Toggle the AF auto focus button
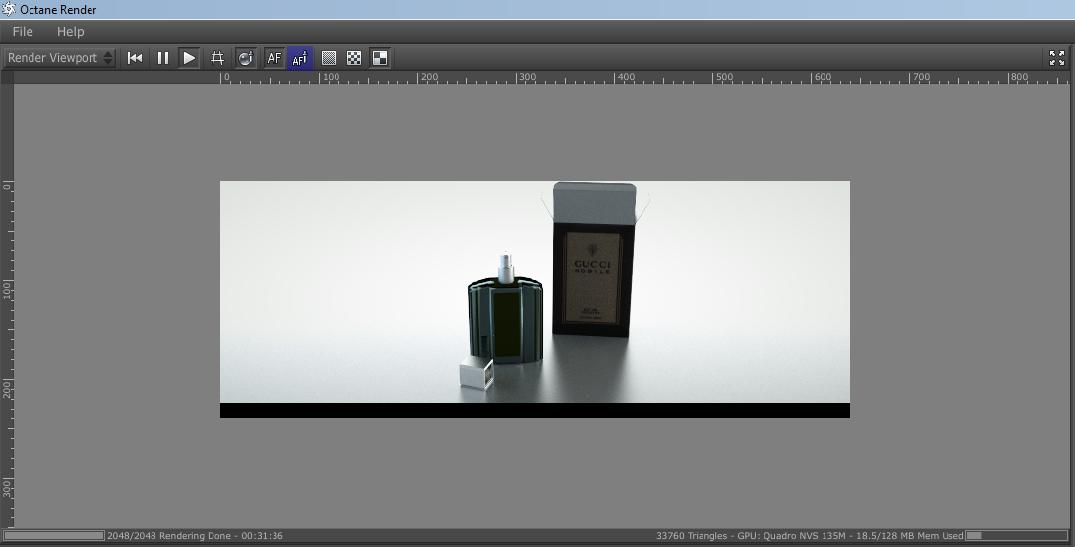 pyautogui.click(x=274, y=58)
